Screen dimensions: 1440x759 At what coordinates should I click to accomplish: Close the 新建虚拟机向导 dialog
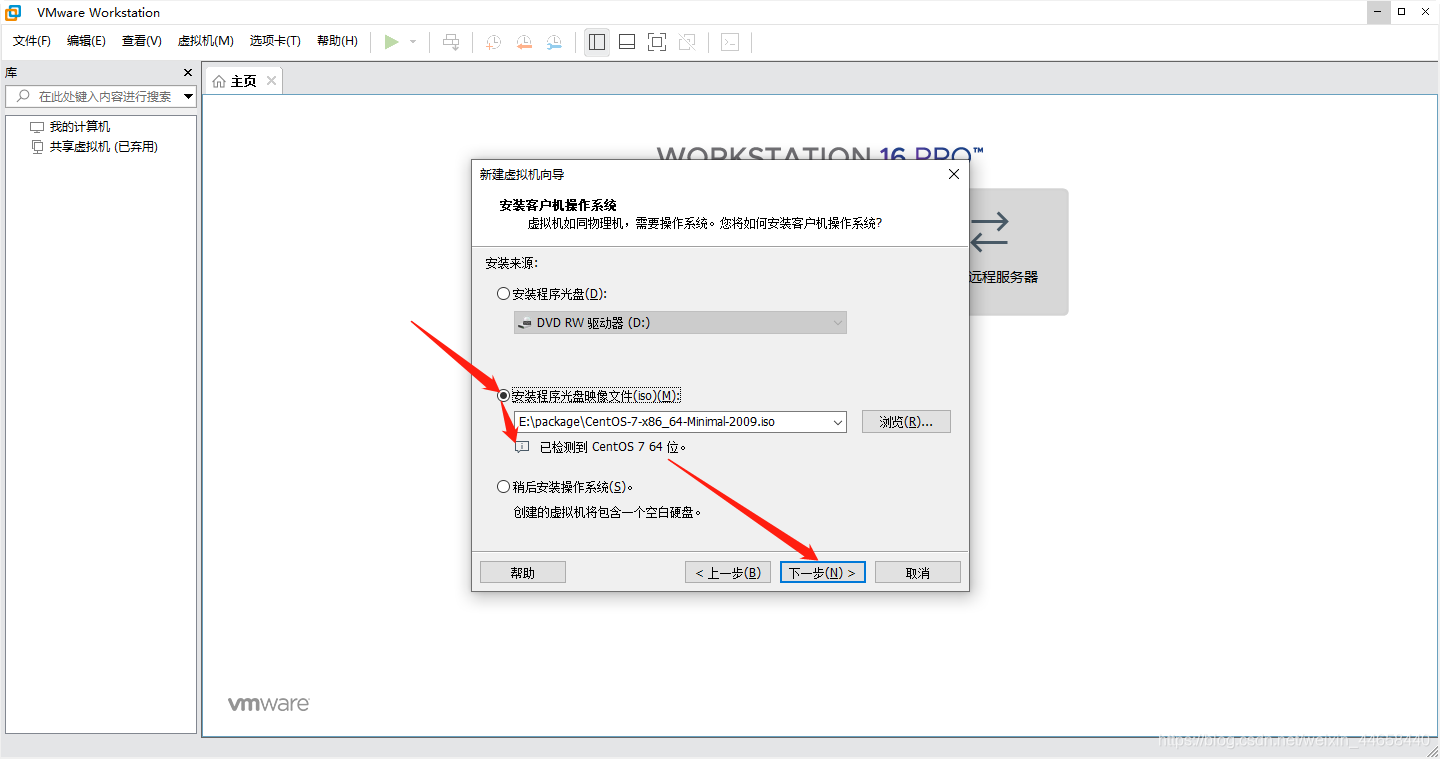[953, 174]
